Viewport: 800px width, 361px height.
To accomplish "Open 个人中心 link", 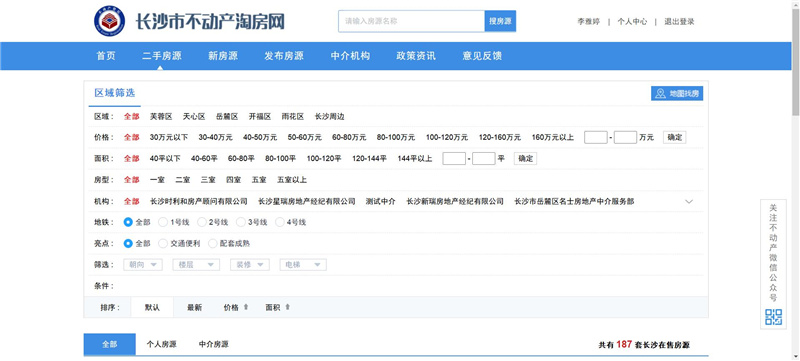I will 632,21.
